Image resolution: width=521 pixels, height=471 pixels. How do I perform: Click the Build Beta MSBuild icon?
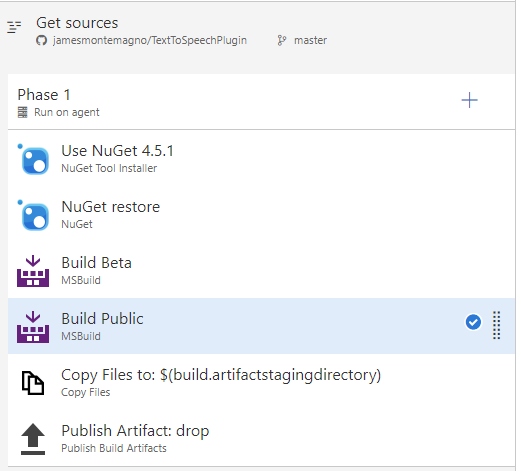(x=33, y=271)
